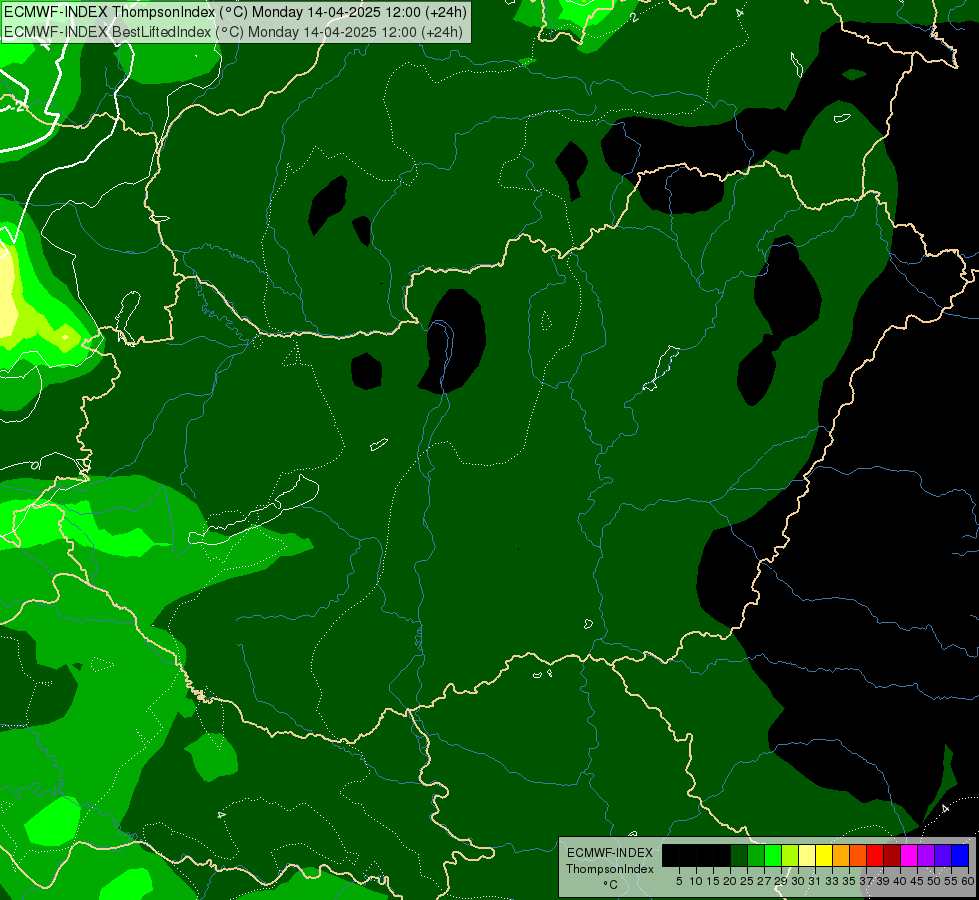The height and width of the screenshot is (900, 979).
Task: Click the medium green 25–27 legend swatch
Action: click(755, 855)
